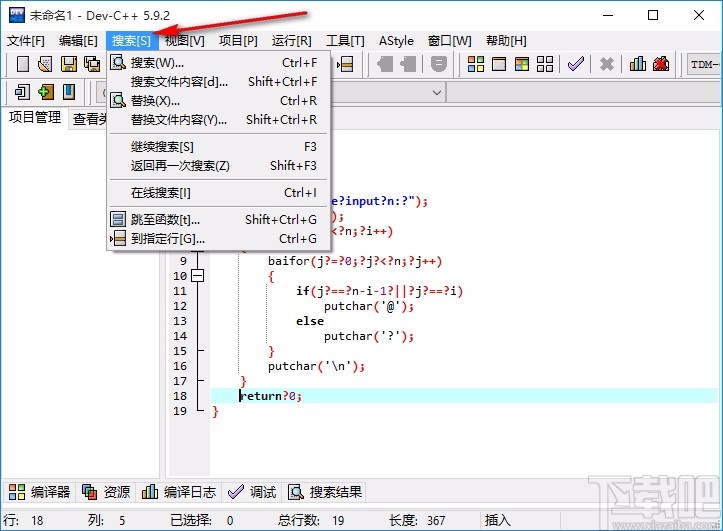Viewport: 723px width, 531px height.
Task: Click the else keyword on line 13
Action: click(310, 321)
